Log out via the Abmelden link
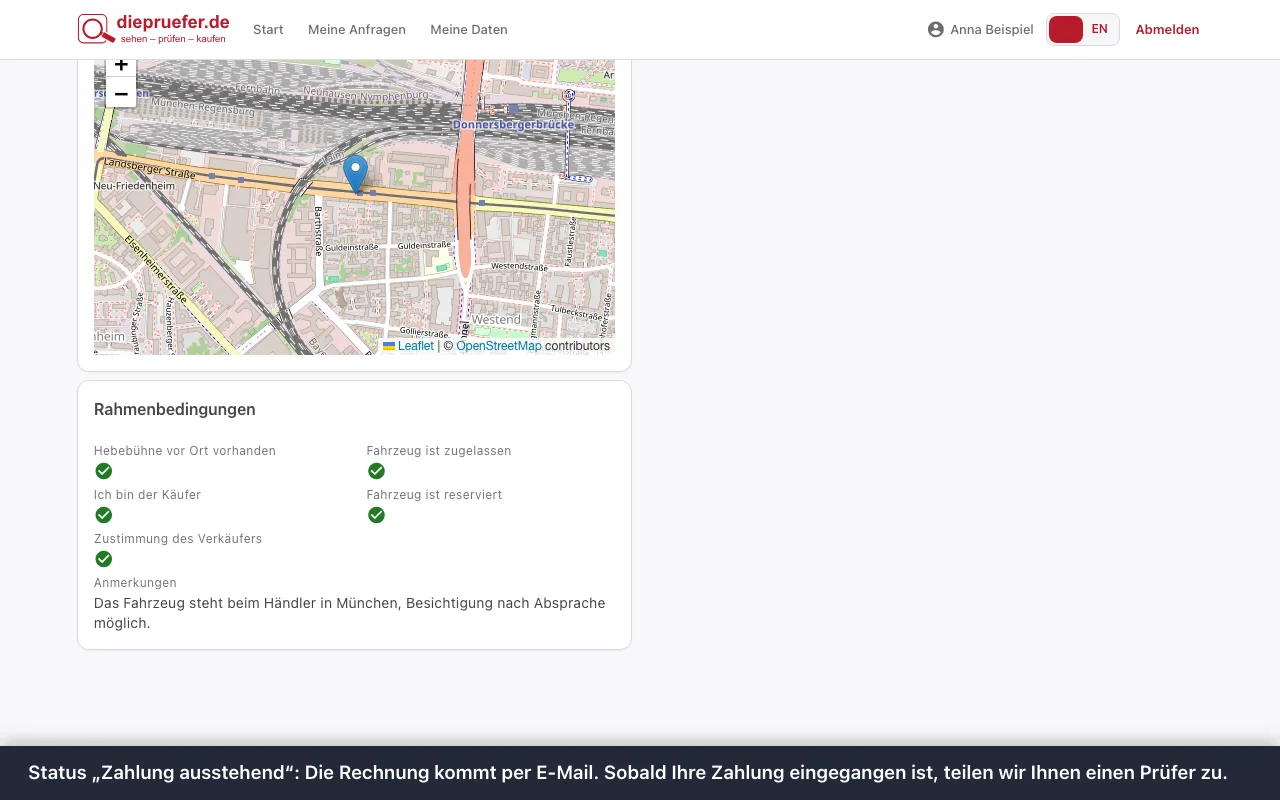Screen dimensions: 1280x800 point(1167,30)
